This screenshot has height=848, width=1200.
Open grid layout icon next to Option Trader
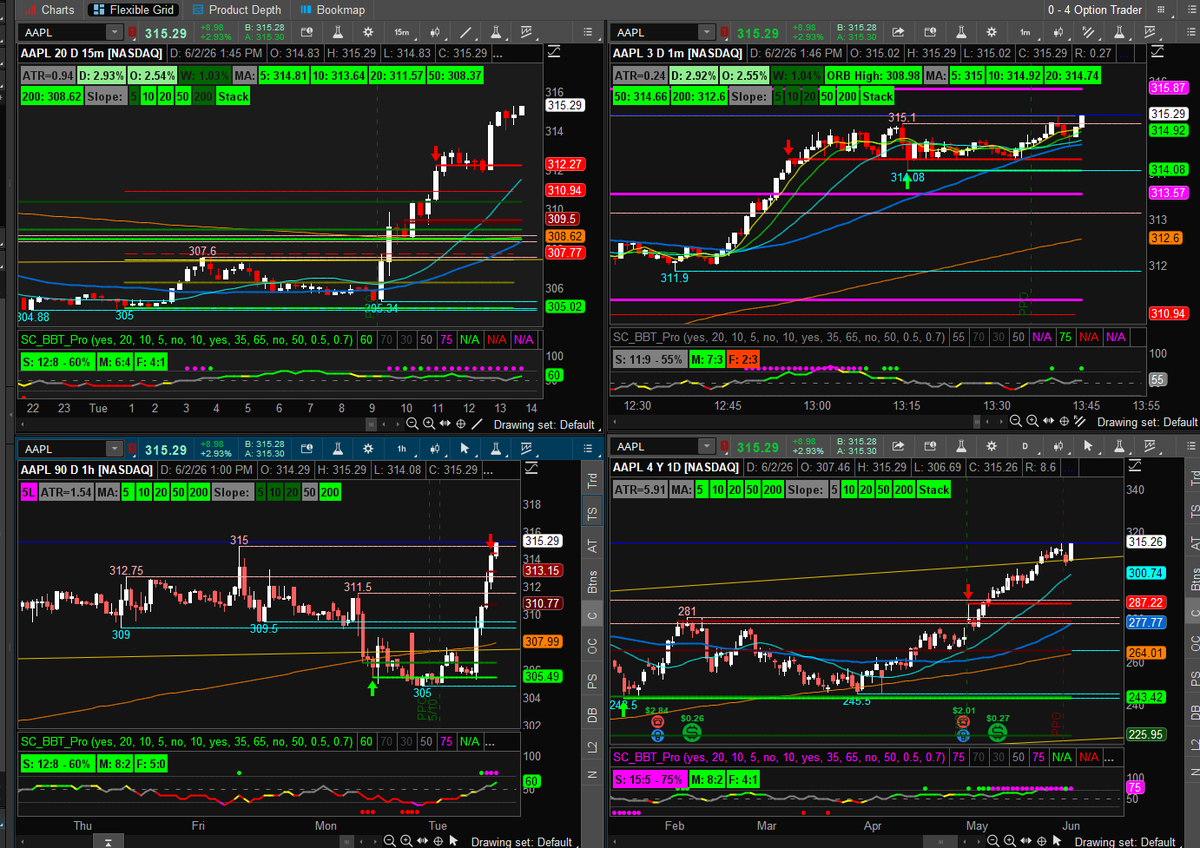[1161, 10]
